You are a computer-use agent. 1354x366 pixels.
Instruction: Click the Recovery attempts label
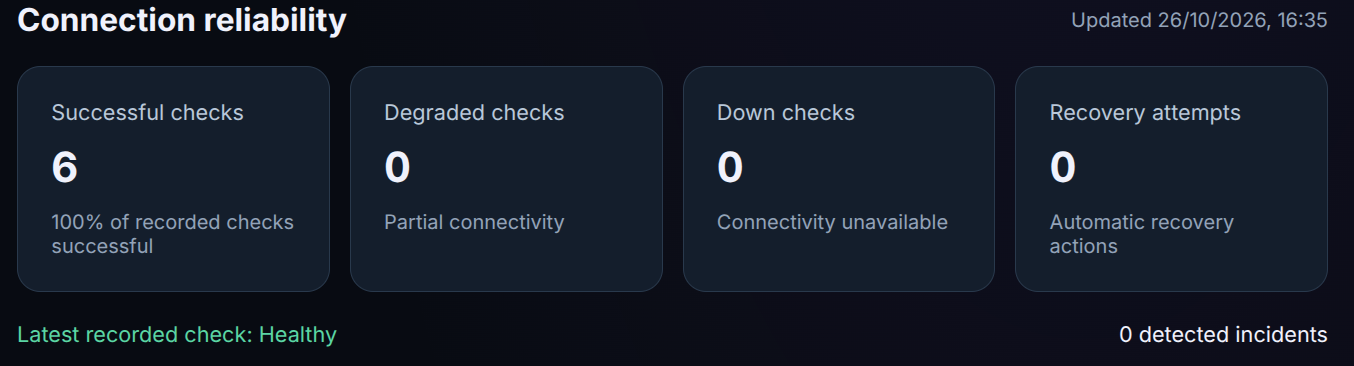coord(1145,113)
